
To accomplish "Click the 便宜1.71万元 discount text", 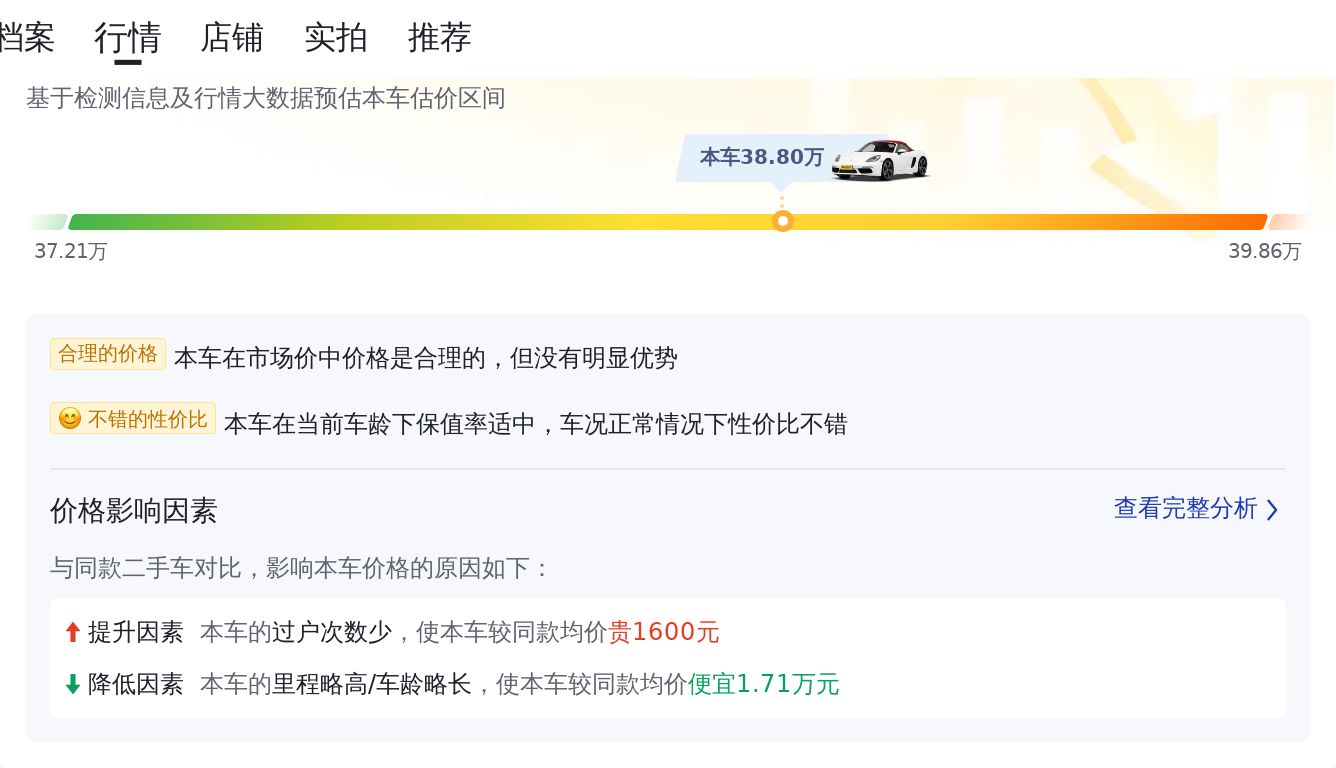I will coord(764,684).
